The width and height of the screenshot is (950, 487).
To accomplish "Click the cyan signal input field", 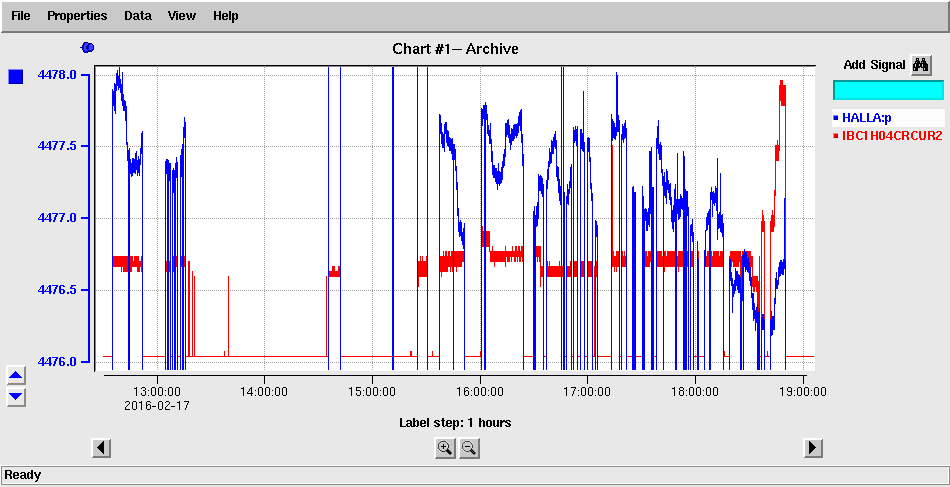I will [x=888, y=90].
